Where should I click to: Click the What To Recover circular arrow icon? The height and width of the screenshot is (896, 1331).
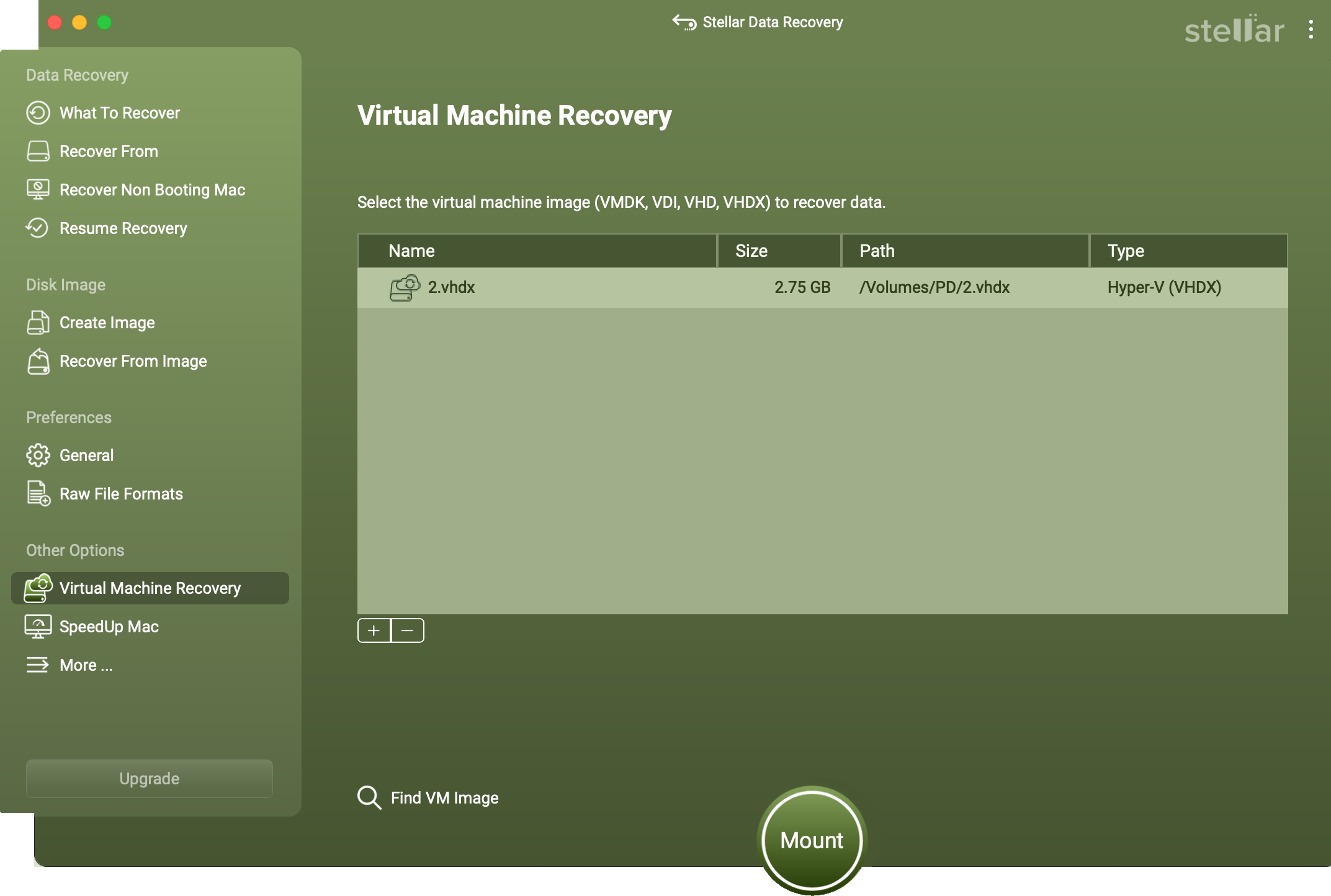[x=38, y=113]
